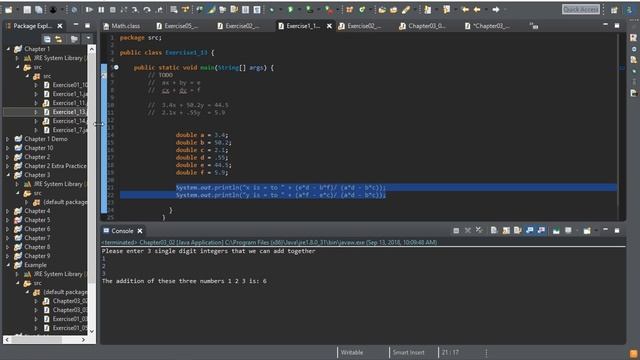Click Remove All Terminated Launches in Console
Screen dimensions: 640x360
click(479, 231)
